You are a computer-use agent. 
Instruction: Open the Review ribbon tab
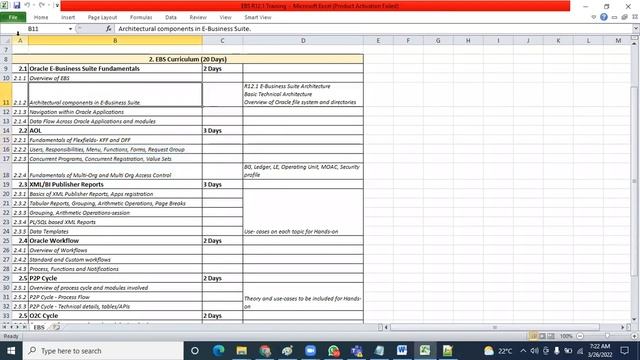[x=198, y=17]
